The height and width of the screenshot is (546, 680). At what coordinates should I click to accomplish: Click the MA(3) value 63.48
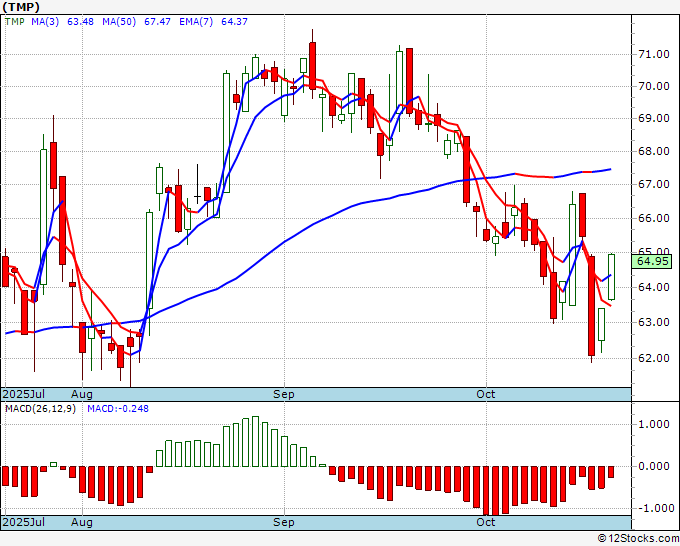(x=80, y=21)
